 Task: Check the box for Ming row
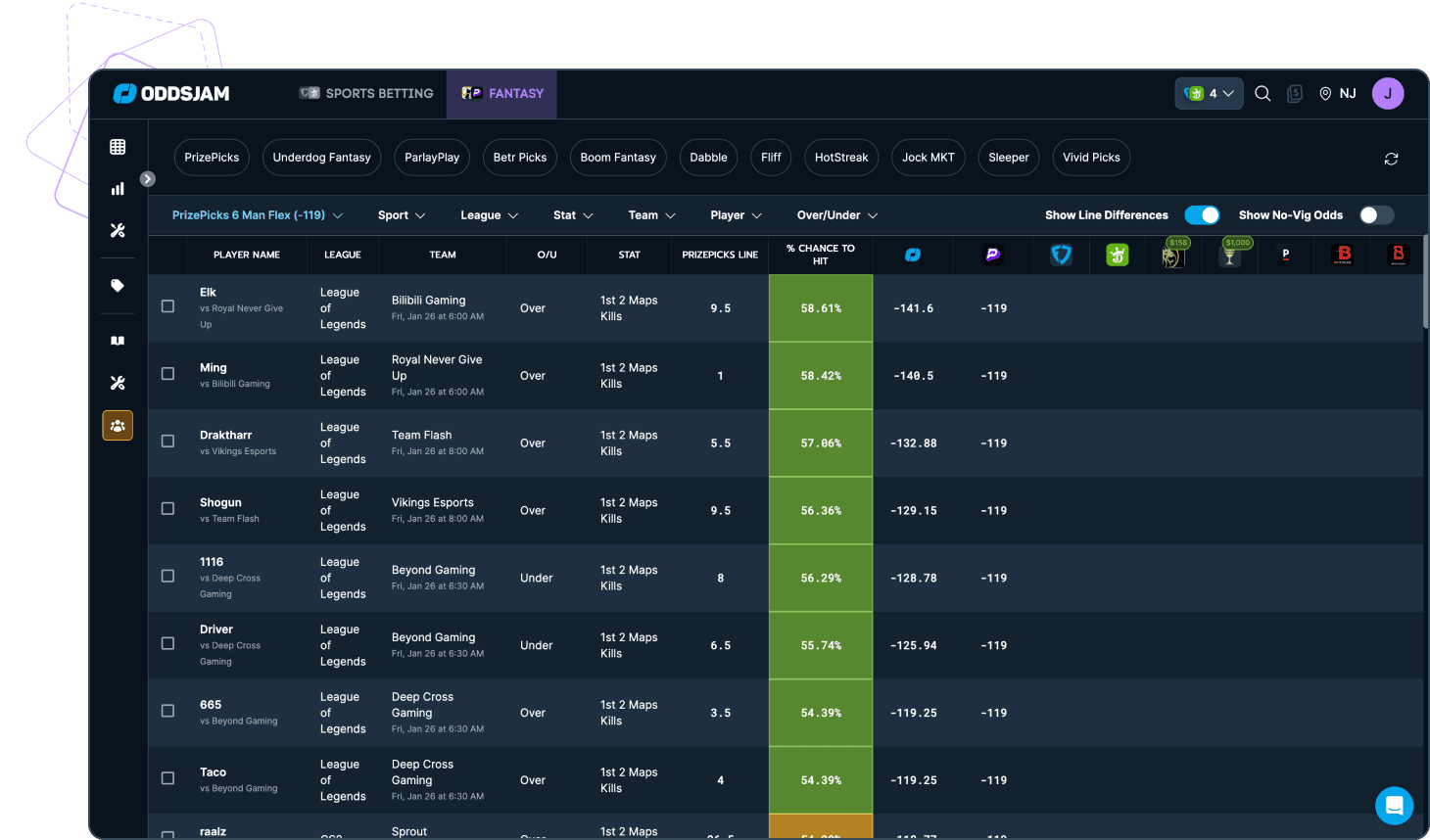coord(167,374)
